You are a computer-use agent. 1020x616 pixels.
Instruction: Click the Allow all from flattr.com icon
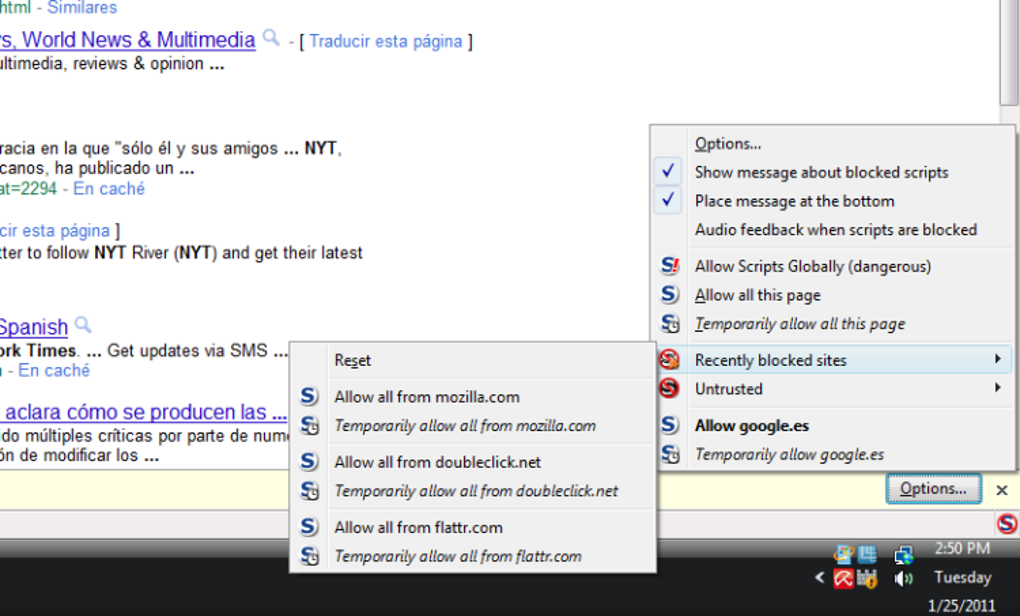point(309,526)
